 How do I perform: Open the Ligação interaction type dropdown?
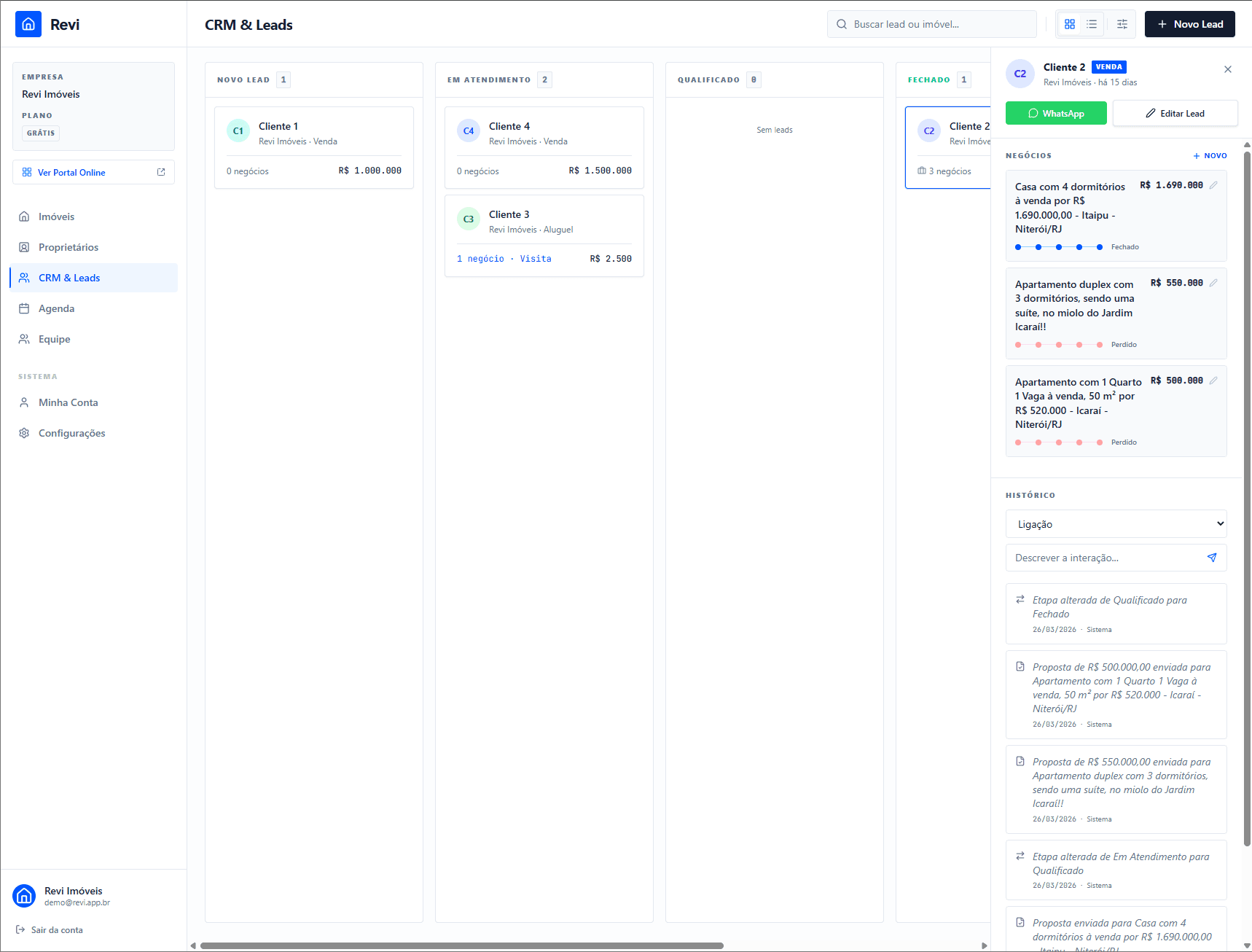click(x=1116, y=524)
